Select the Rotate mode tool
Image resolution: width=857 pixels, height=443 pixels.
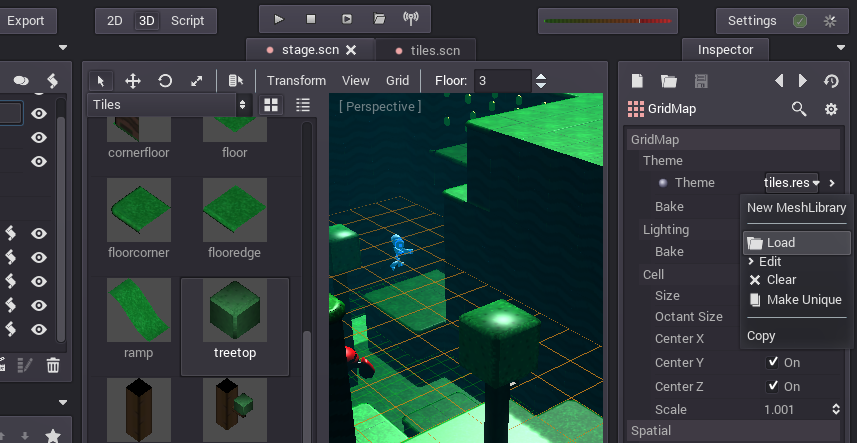point(165,81)
